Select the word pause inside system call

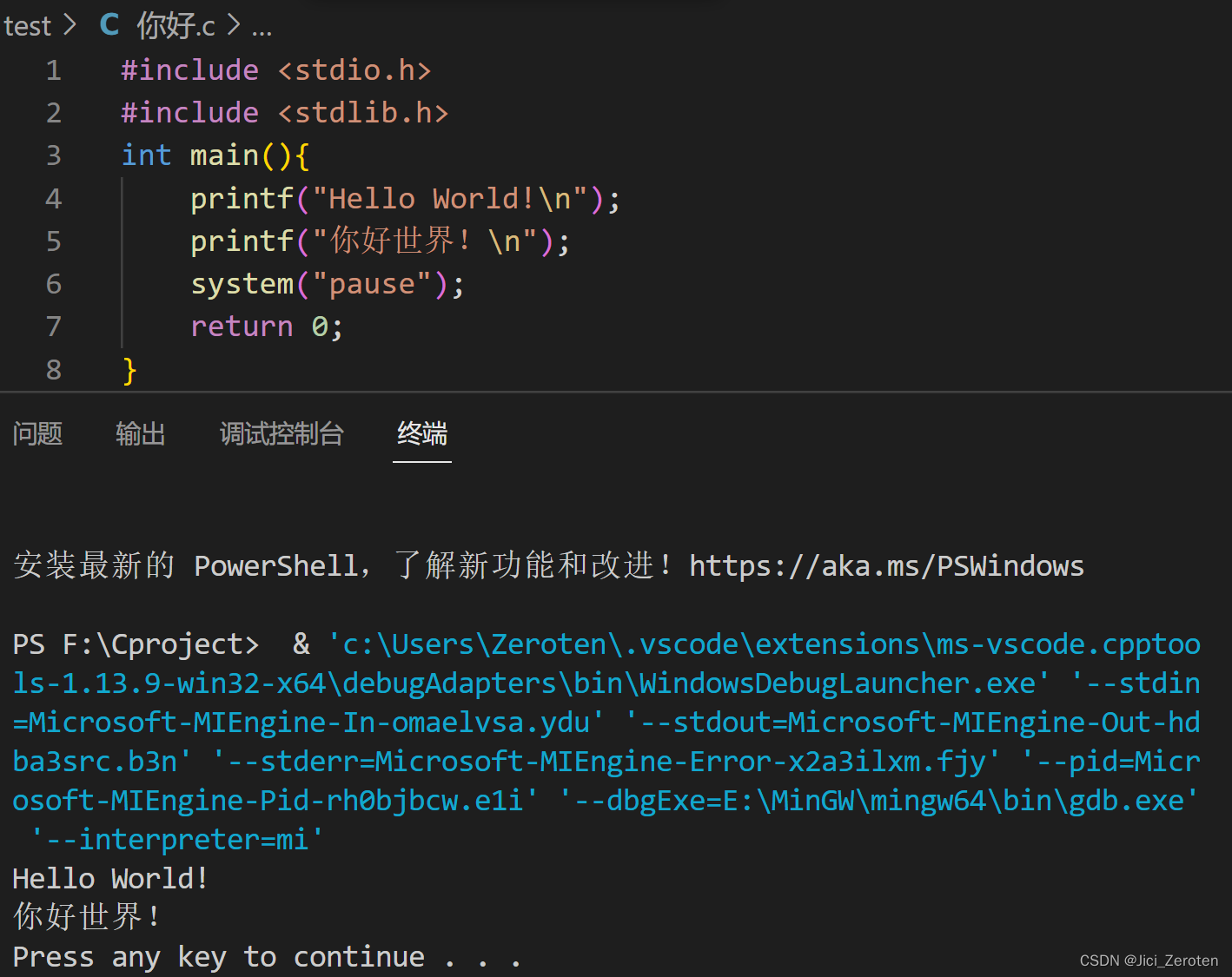tap(372, 283)
